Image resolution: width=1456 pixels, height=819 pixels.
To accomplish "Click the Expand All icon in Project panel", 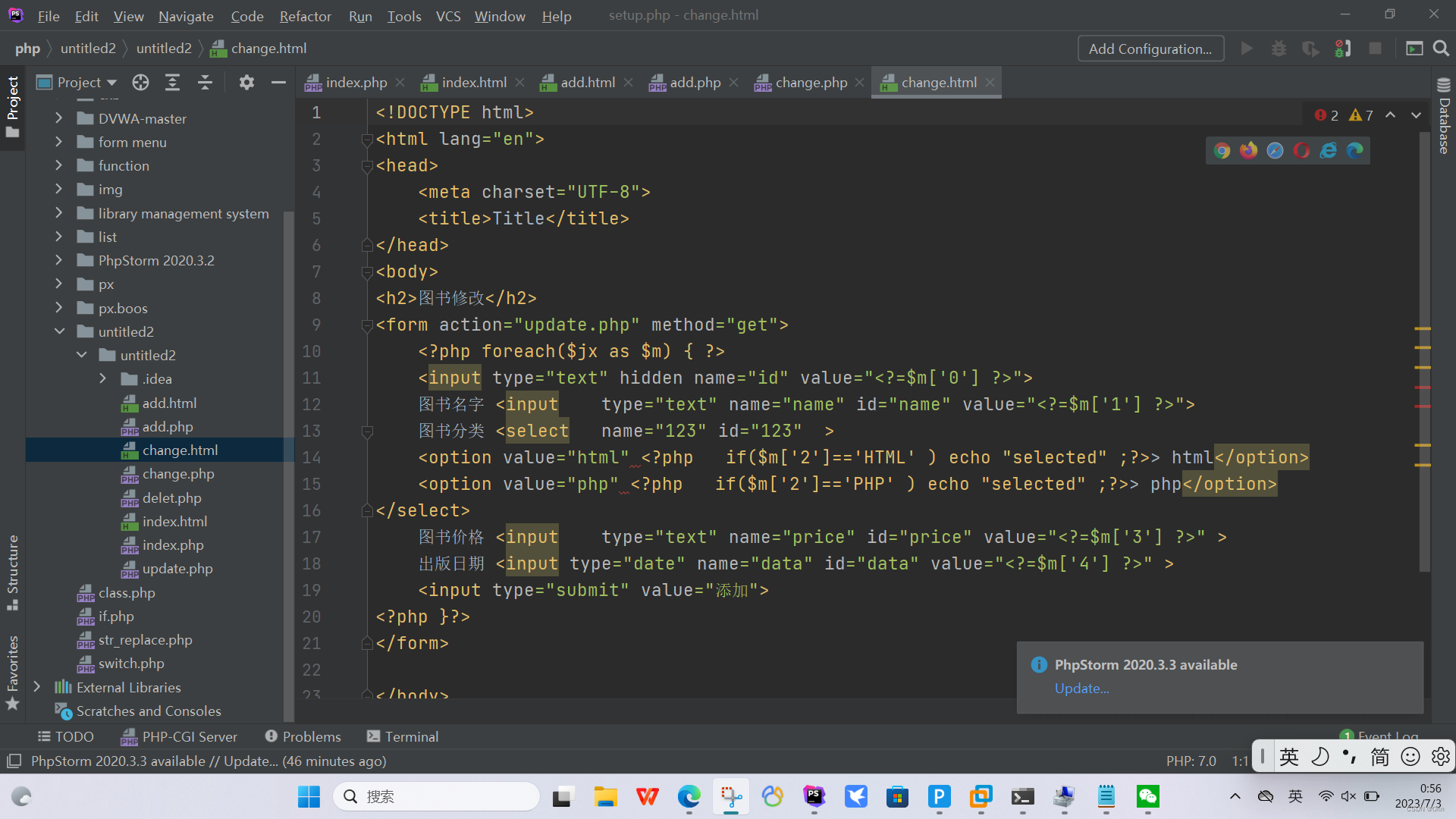I will [x=173, y=83].
